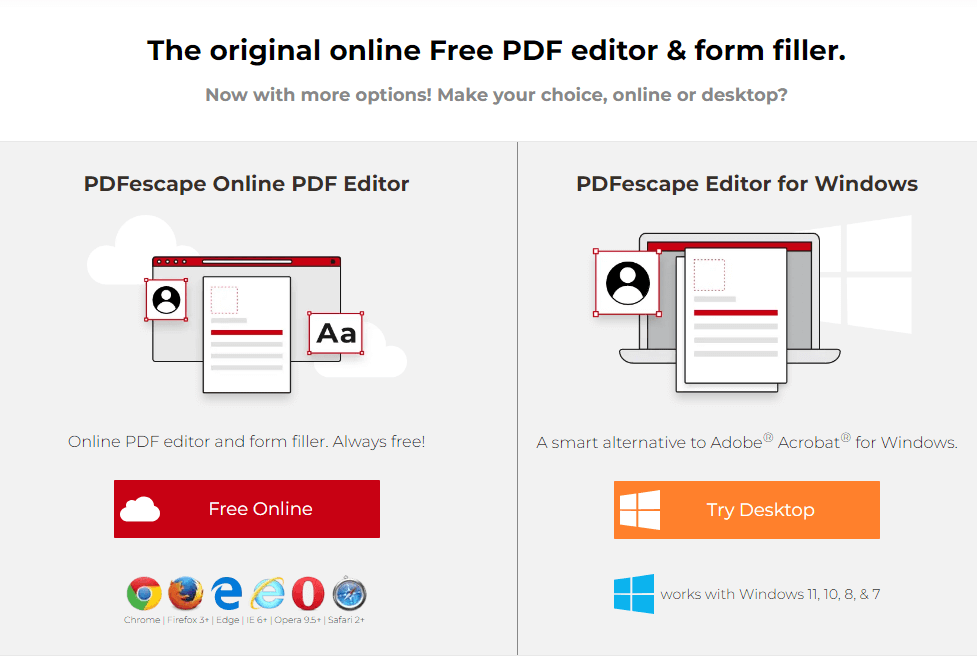This screenshot has width=977, height=656.
Task: Click the profile avatar in online illustration
Action: click(166, 300)
